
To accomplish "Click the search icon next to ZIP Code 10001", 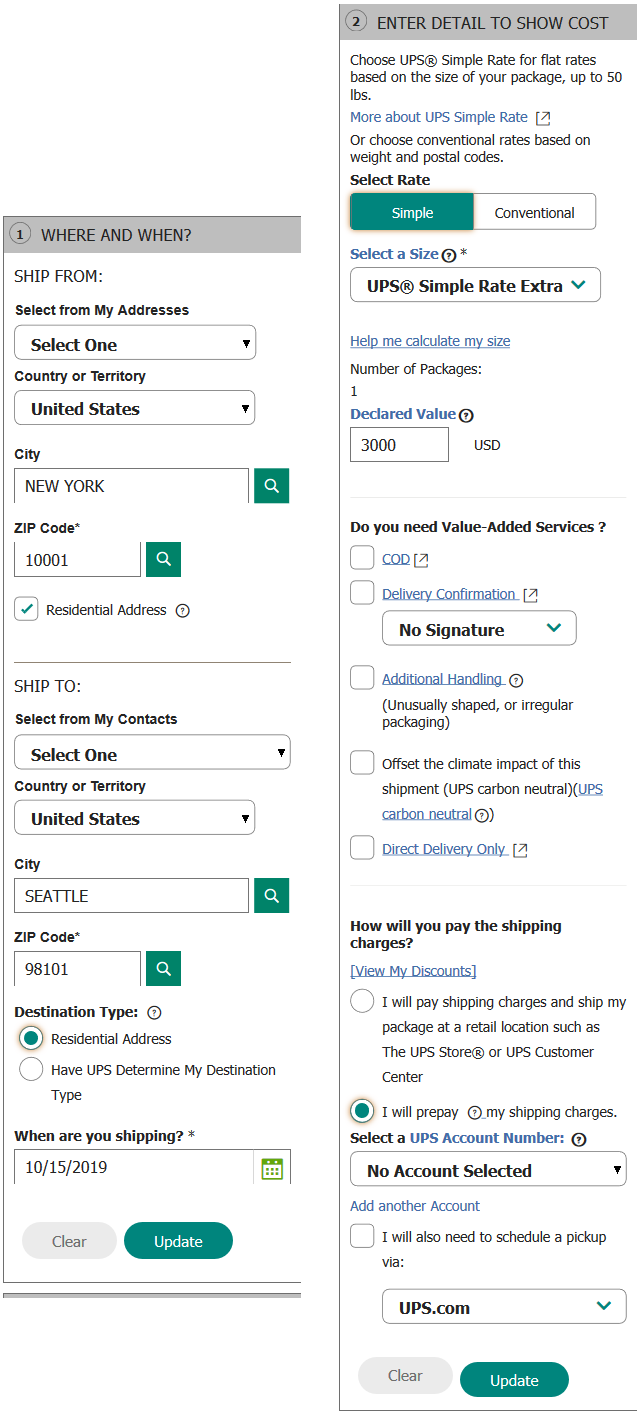I will tap(163, 559).
